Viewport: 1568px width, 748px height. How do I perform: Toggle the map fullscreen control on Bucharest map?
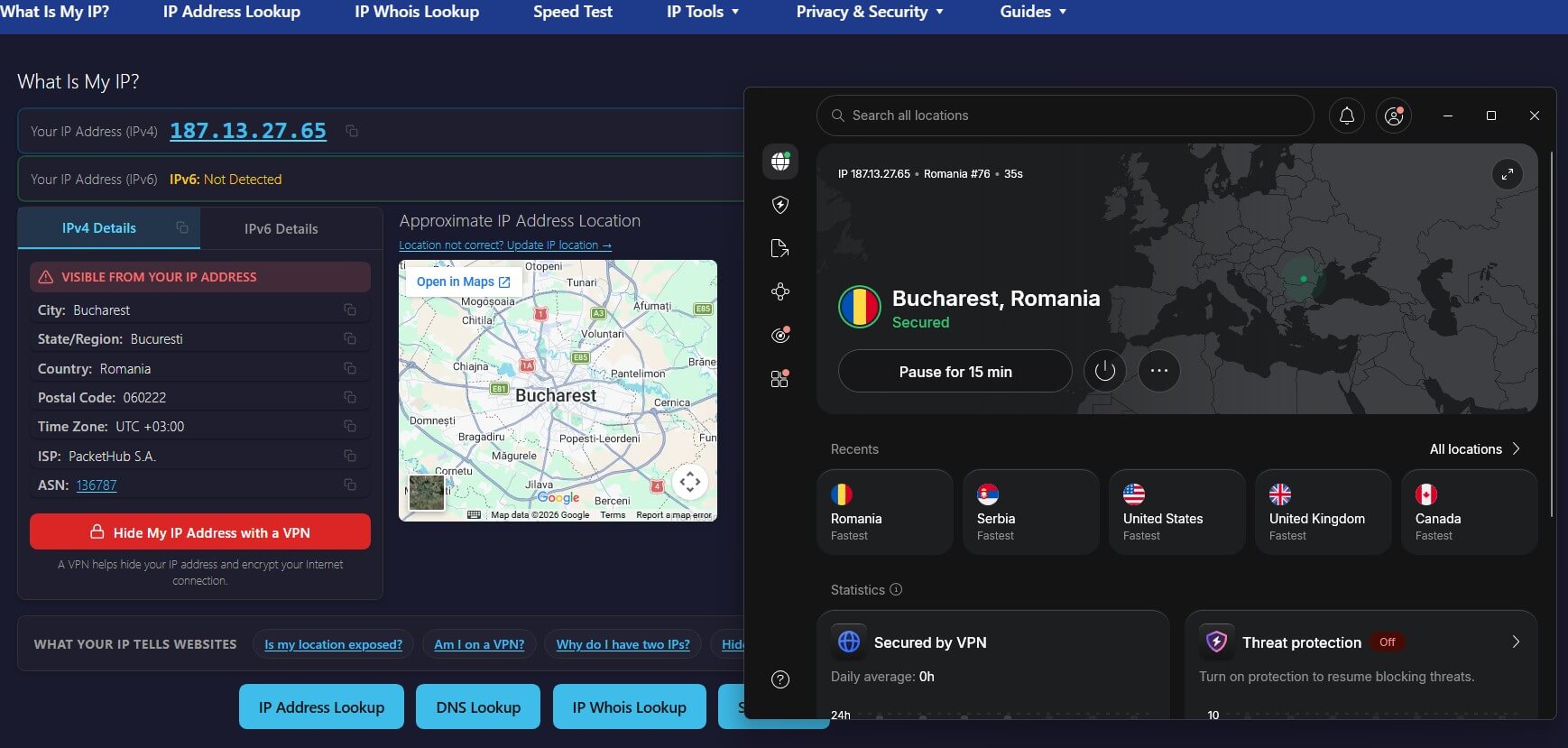click(x=690, y=482)
